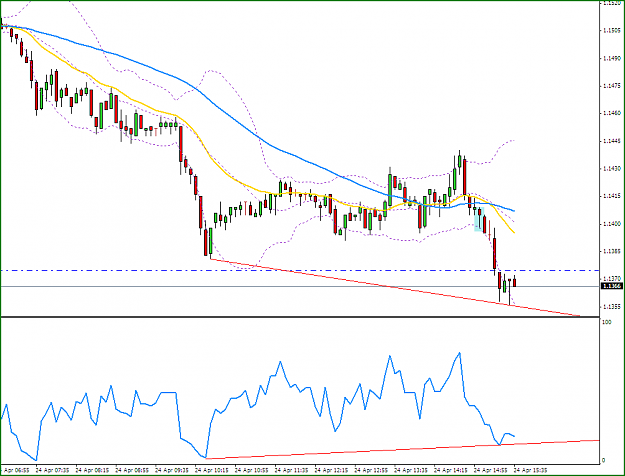Click the 0 level label on the indicator scale
625x476 pixels.
point(603,460)
